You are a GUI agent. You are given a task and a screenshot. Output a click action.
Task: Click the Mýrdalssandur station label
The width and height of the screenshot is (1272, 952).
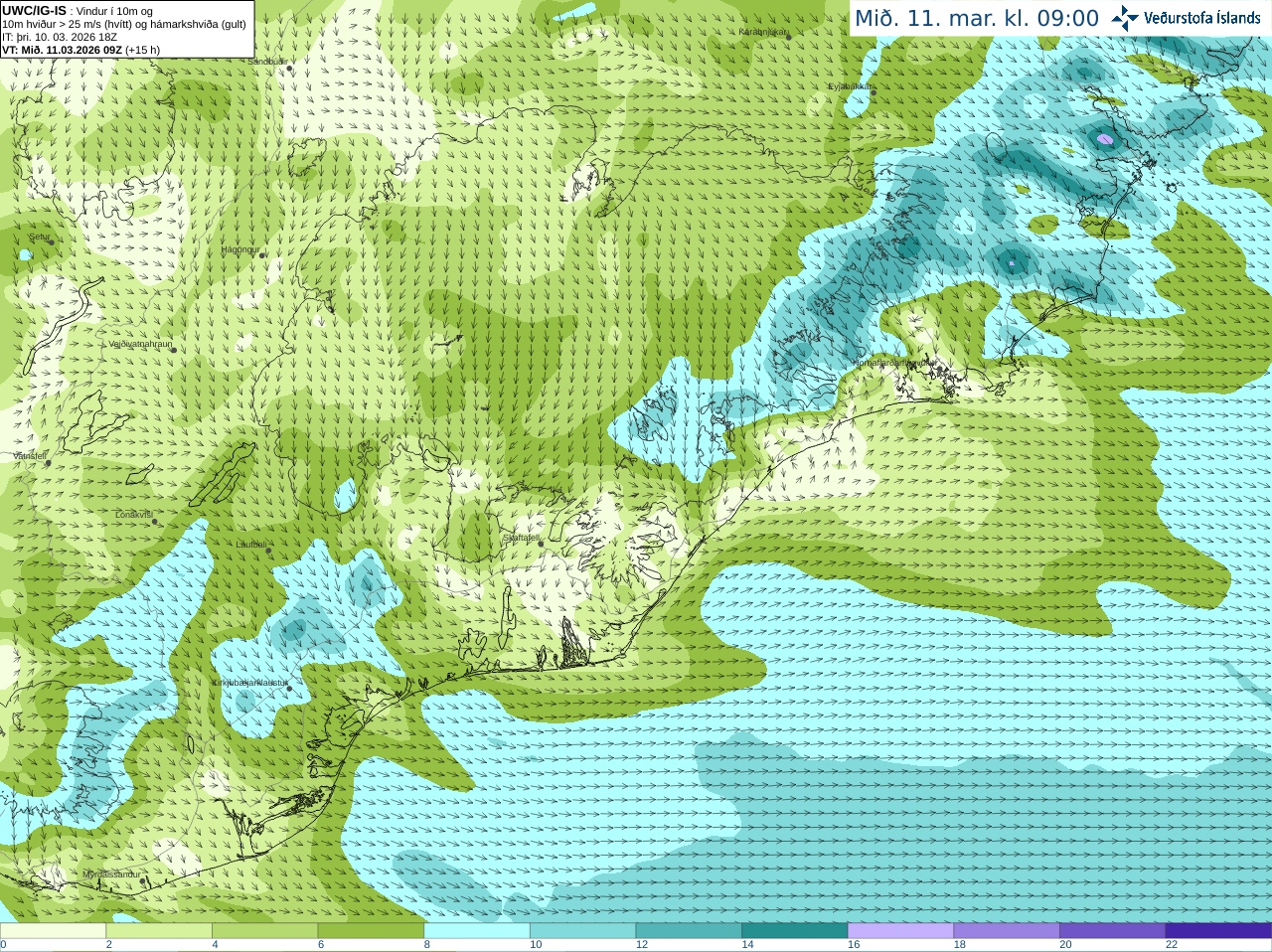tap(111, 874)
